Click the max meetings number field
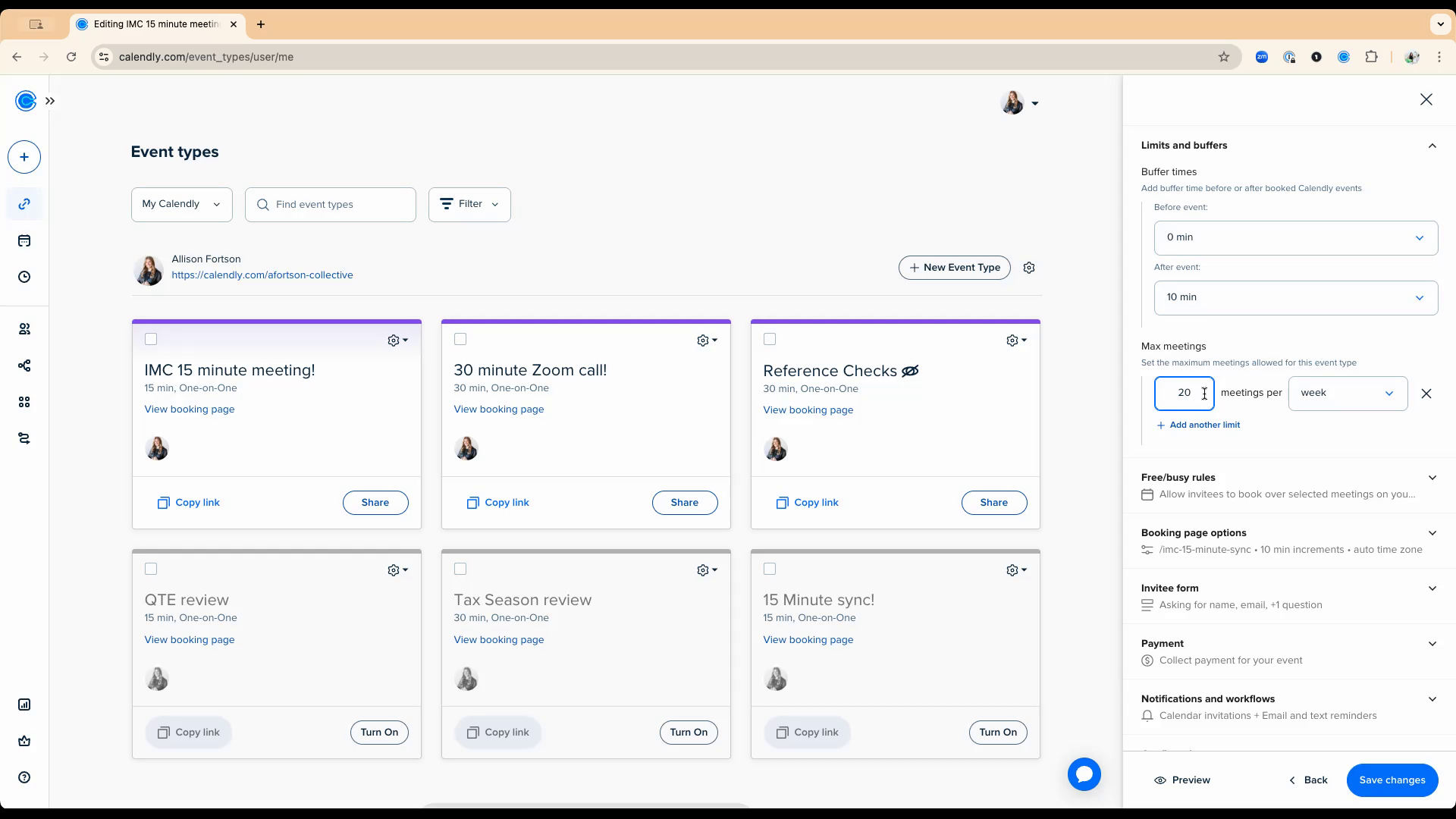The image size is (1456, 819). click(x=1183, y=393)
